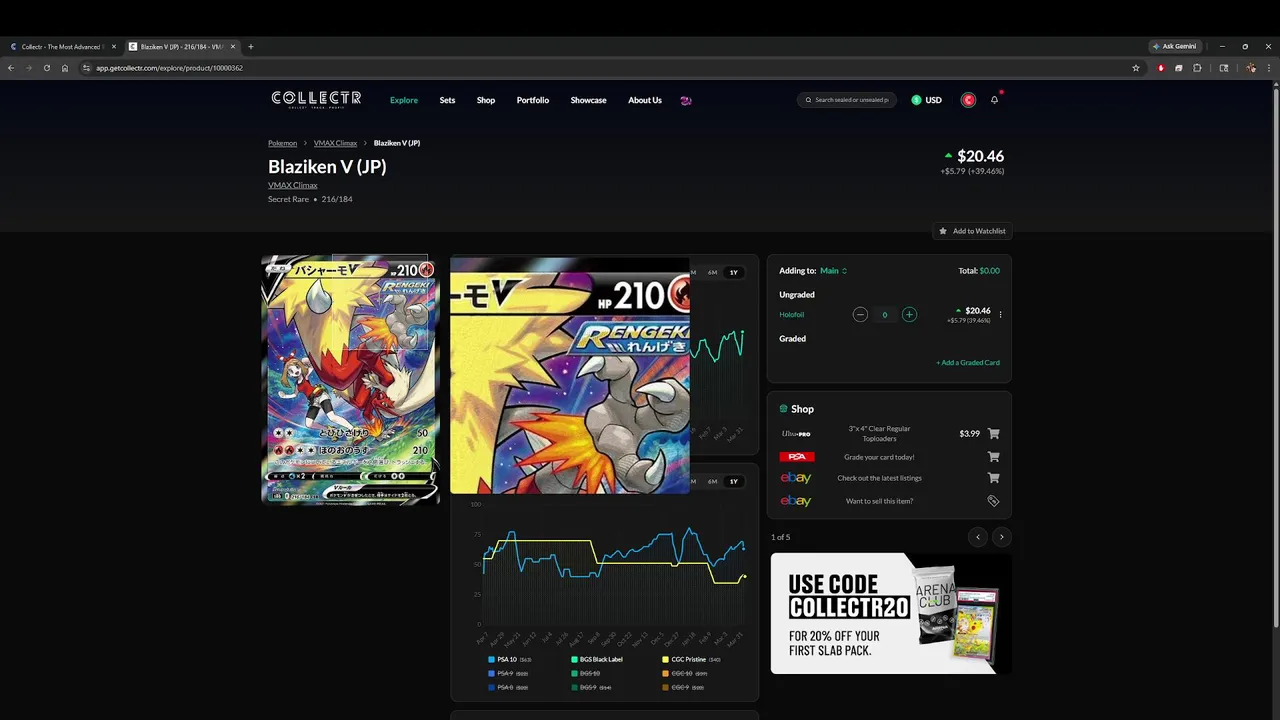Bookmark this page with star icon

(1136, 68)
